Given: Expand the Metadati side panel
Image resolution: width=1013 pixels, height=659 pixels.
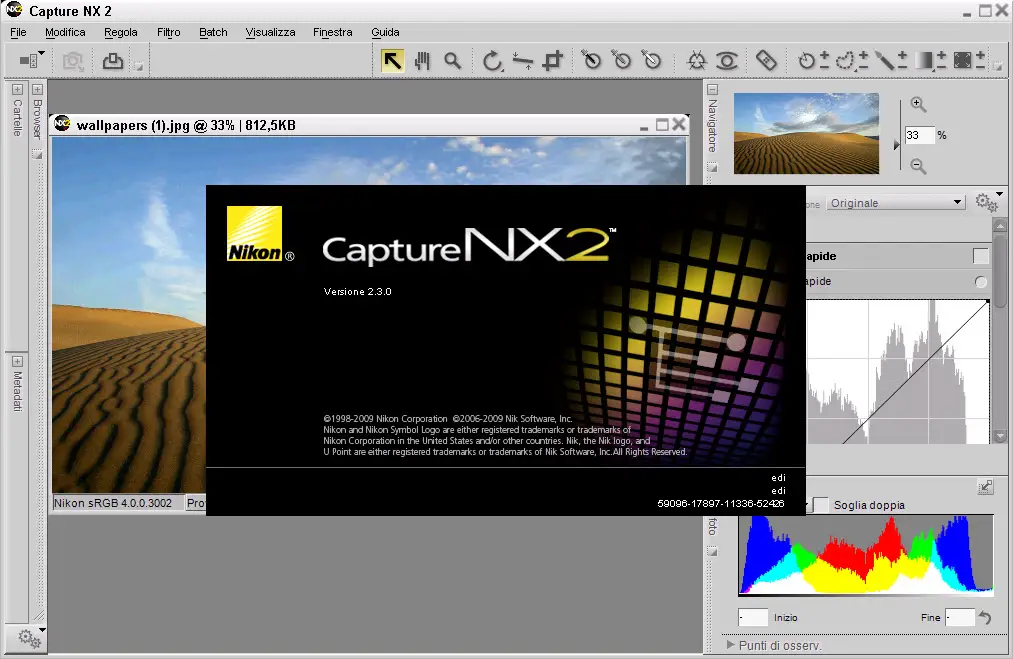Looking at the screenshot, I should (x=17, y=361).
